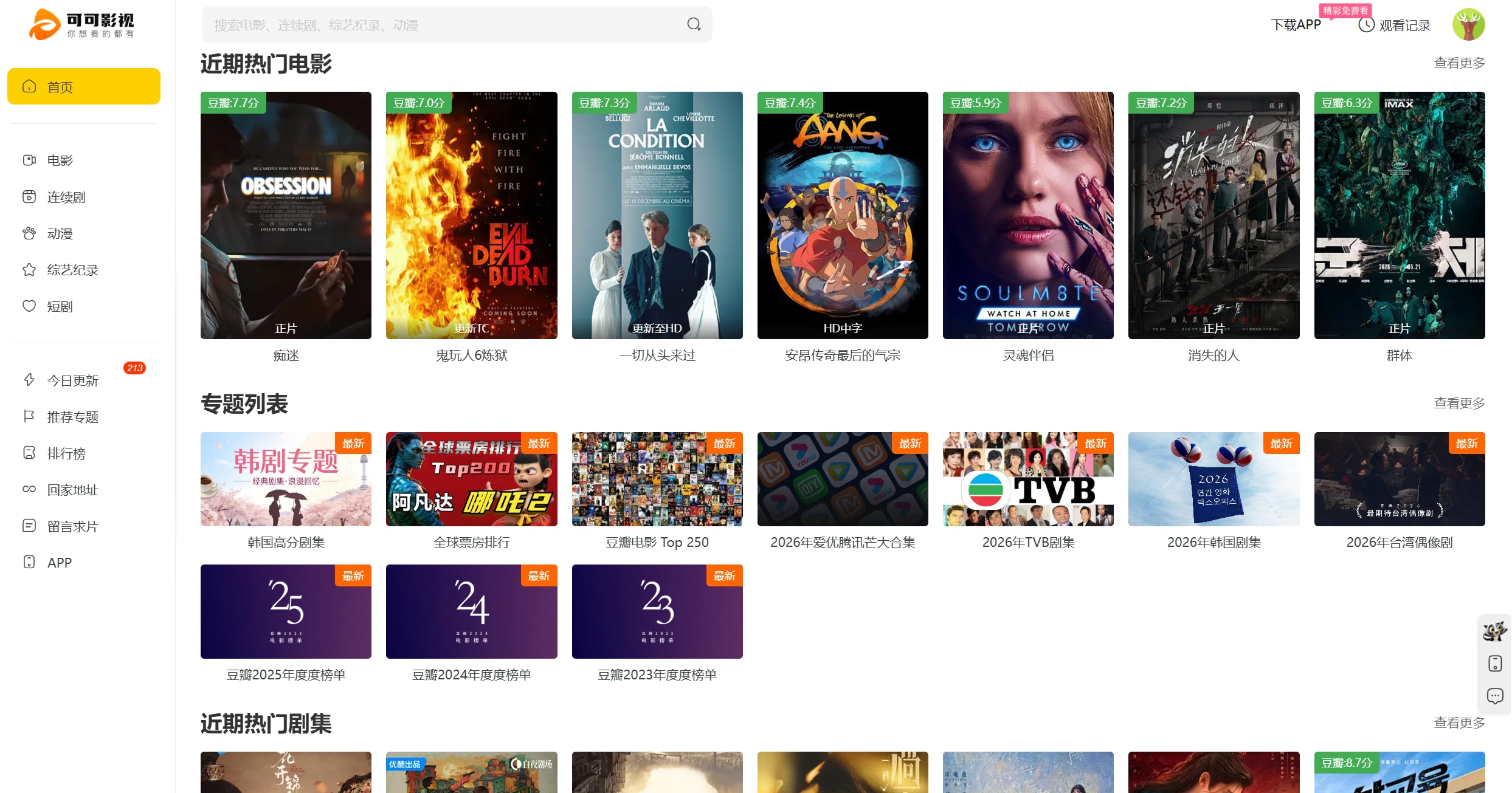Open the 豆瓣2023年度度榜单 card

pyautogui.click(x=657, y=611)
